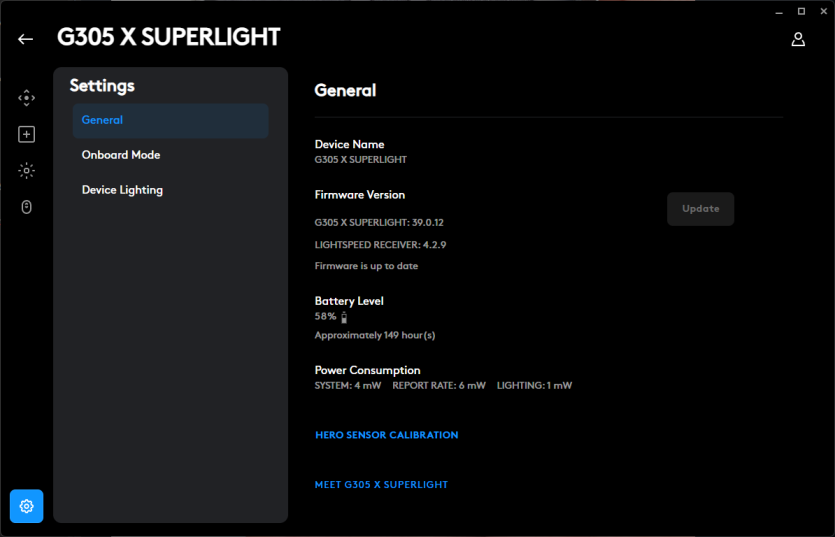The height and width of the screenshot is (537, 835).
Task: Open MEET G305 X SUPERLIGHT link
Action: (x=381, y=484)
